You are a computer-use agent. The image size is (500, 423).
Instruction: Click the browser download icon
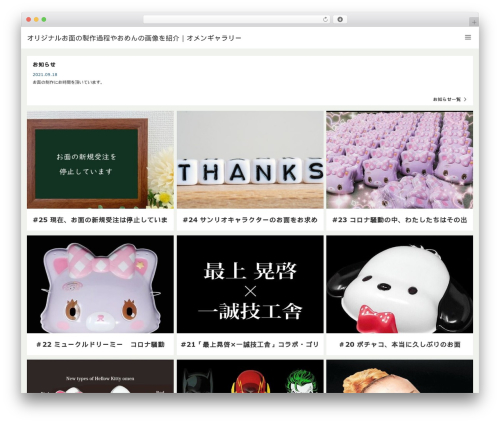[x=340, y=20]
